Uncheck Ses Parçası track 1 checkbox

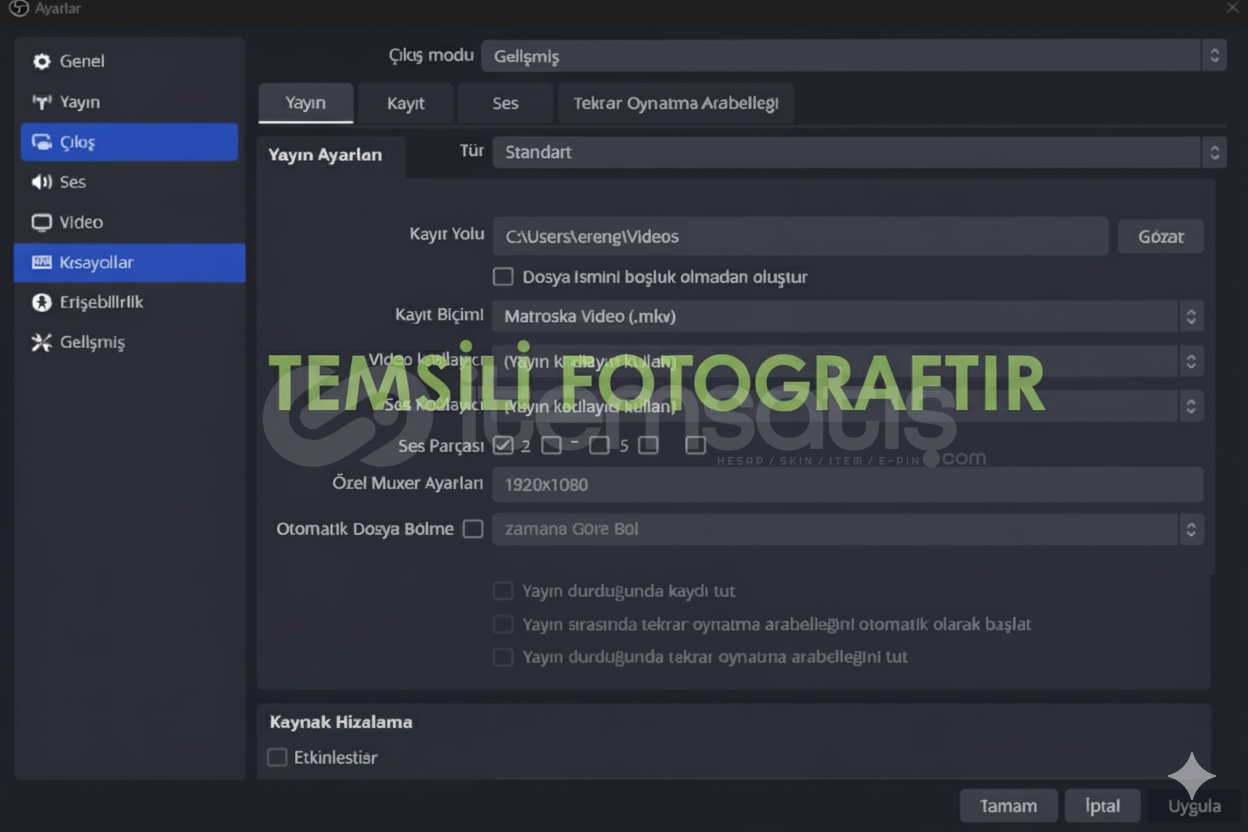[503, 445]
